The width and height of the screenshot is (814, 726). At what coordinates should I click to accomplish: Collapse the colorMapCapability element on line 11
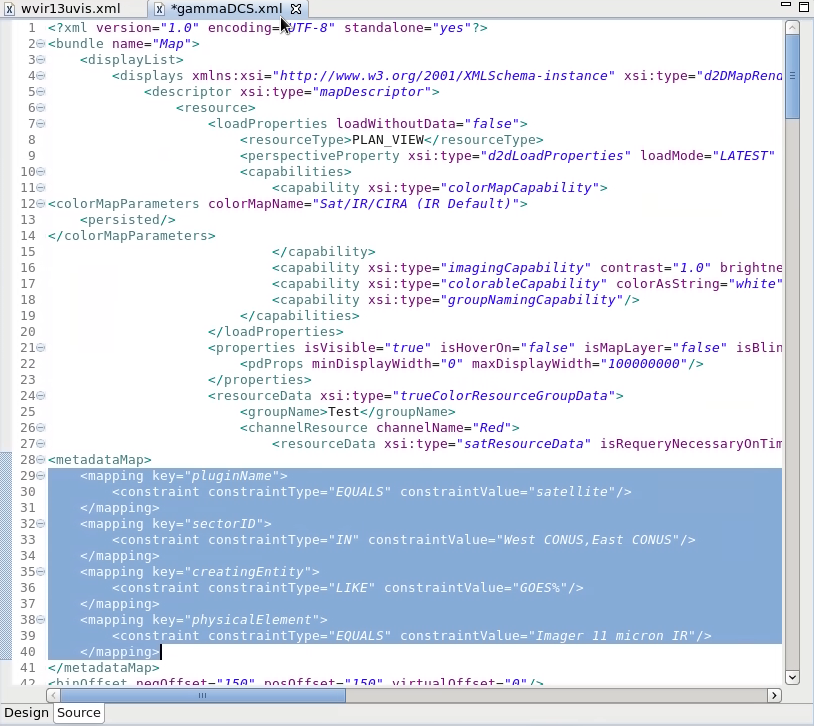(x=40, y=188)
